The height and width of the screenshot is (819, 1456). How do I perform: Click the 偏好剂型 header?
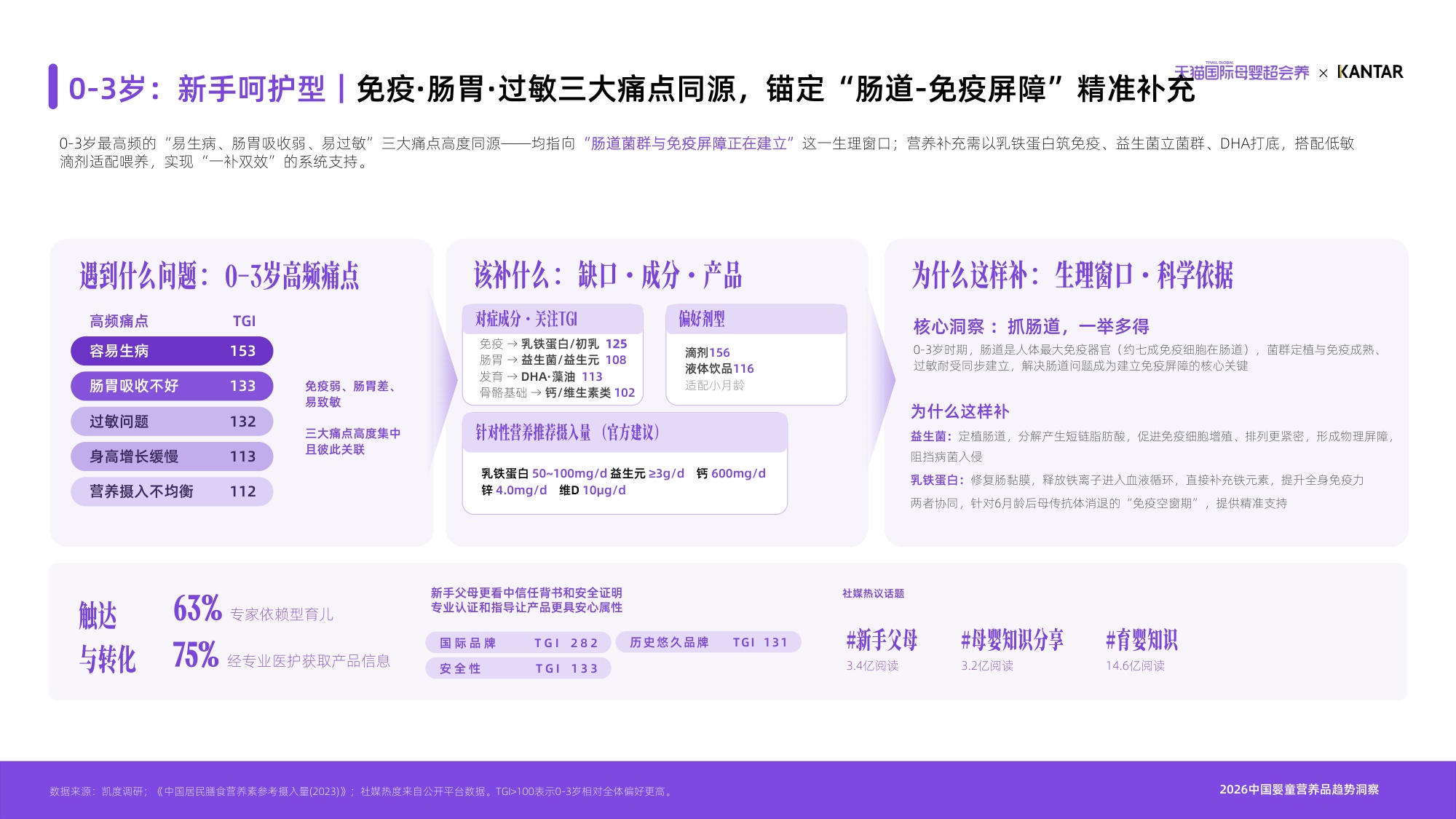tap(756, 319)
